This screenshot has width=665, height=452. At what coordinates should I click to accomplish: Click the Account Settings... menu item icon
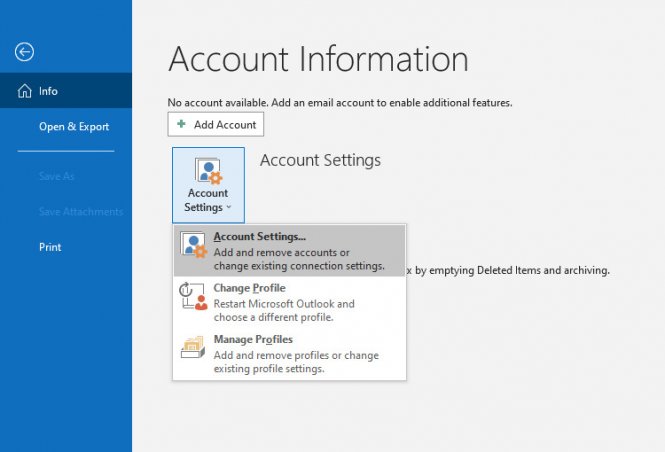pyautogui.click(x=193, y=245)
